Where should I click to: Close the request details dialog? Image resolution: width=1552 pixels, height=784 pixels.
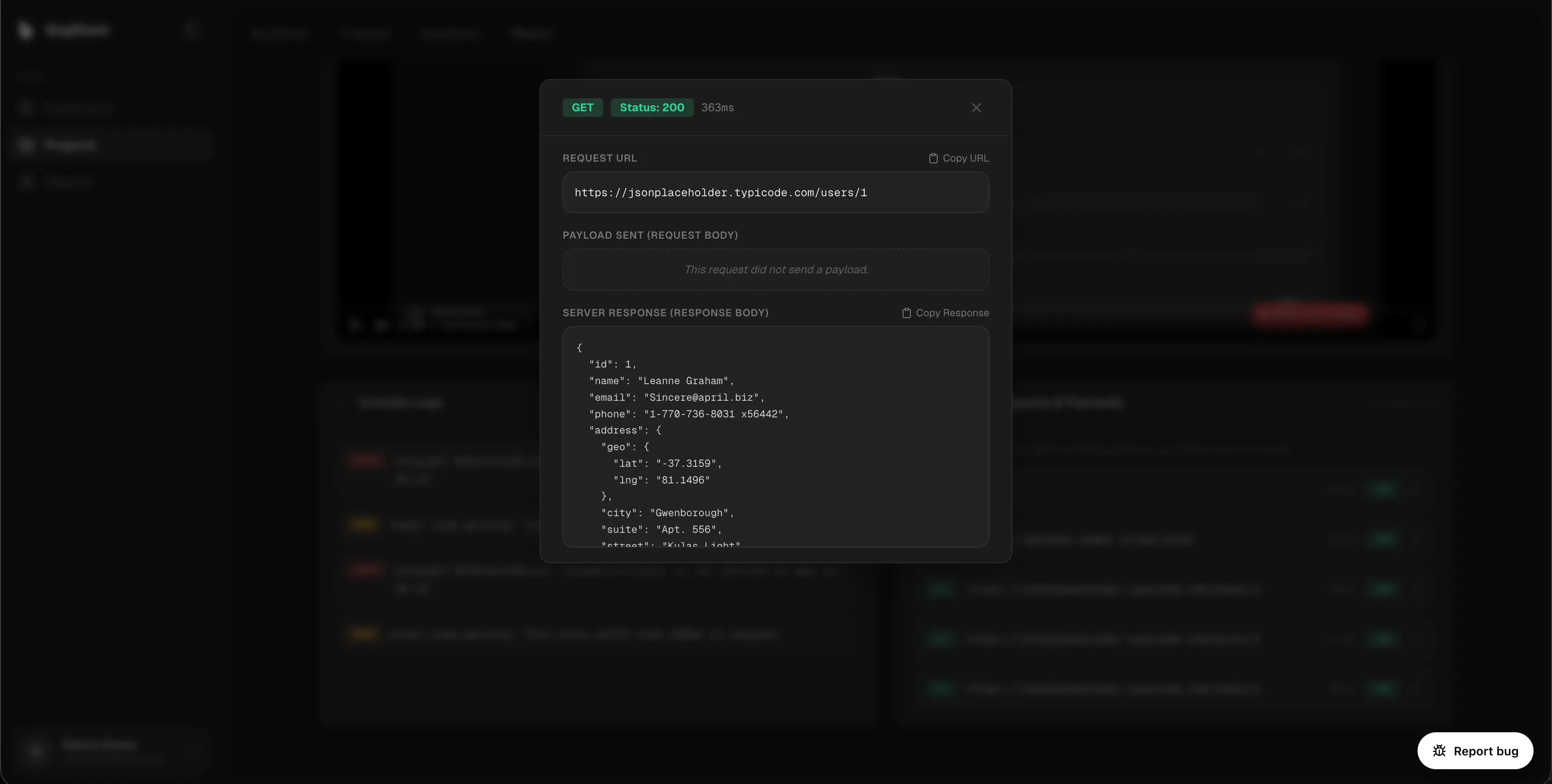click(x=976, y=108)
